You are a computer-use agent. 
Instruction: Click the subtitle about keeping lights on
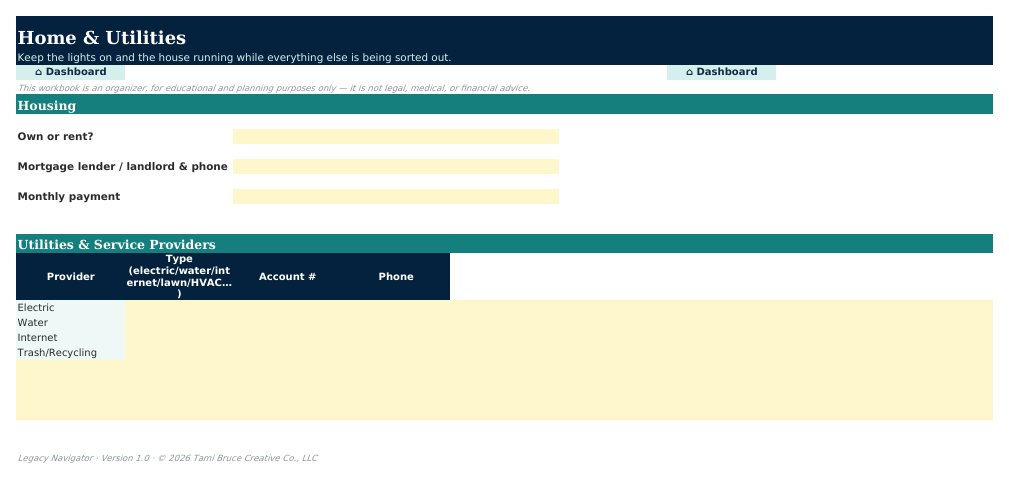(x=234, y=57)
